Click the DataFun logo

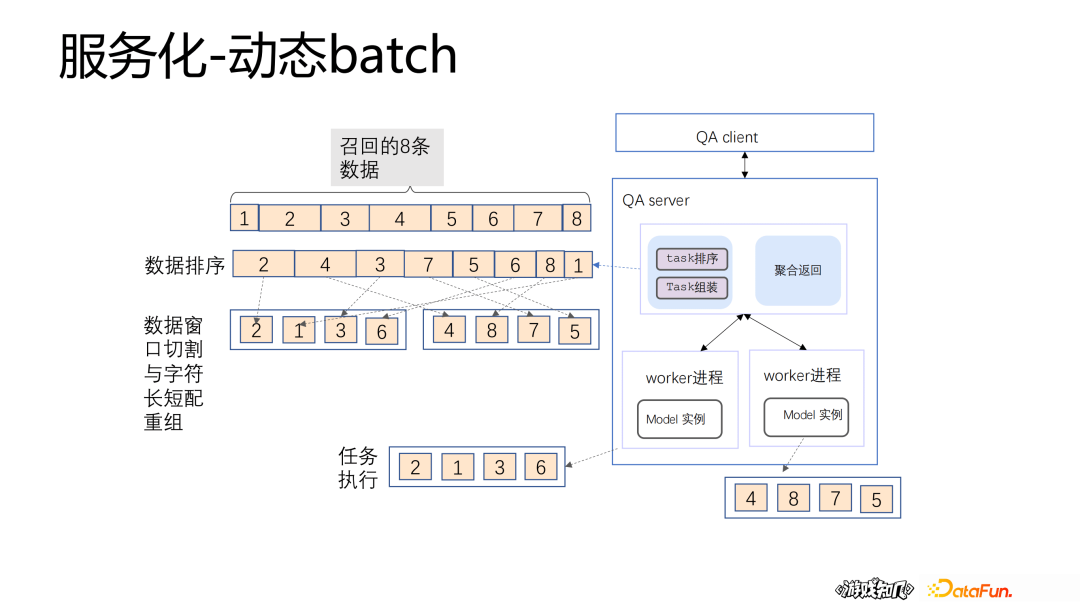pos(970,589)
